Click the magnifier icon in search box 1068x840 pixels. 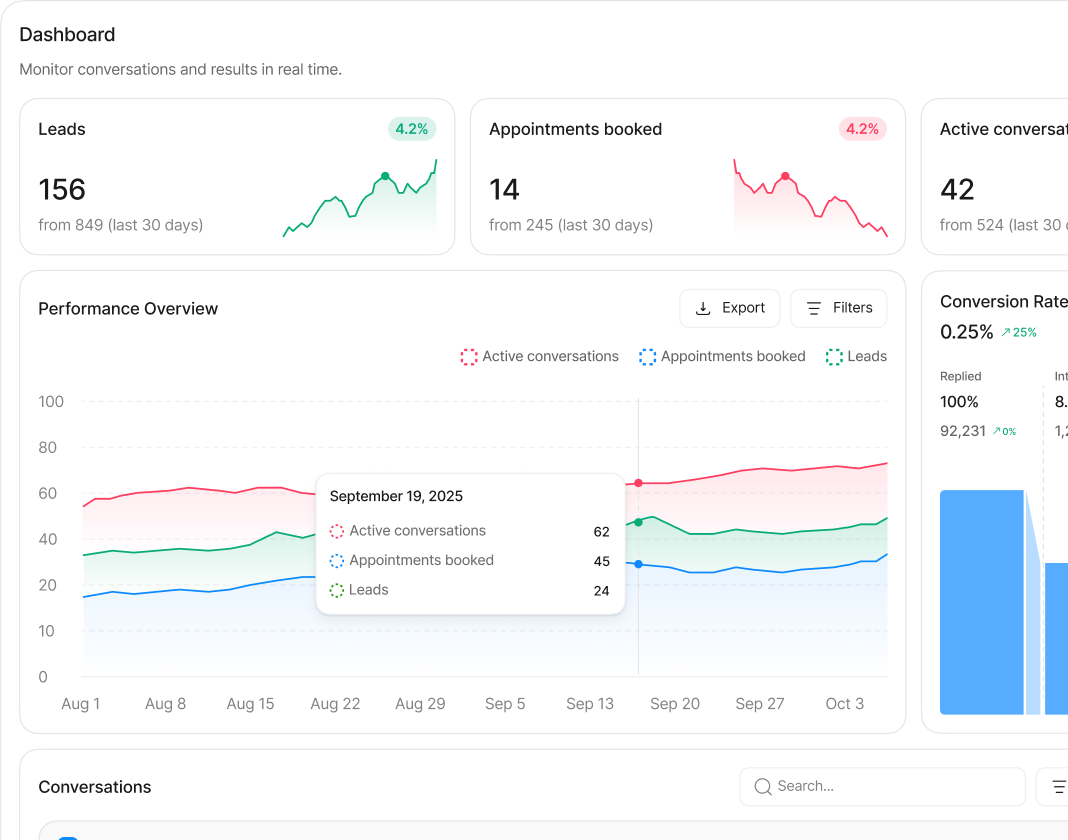click(x=763, y=786)
